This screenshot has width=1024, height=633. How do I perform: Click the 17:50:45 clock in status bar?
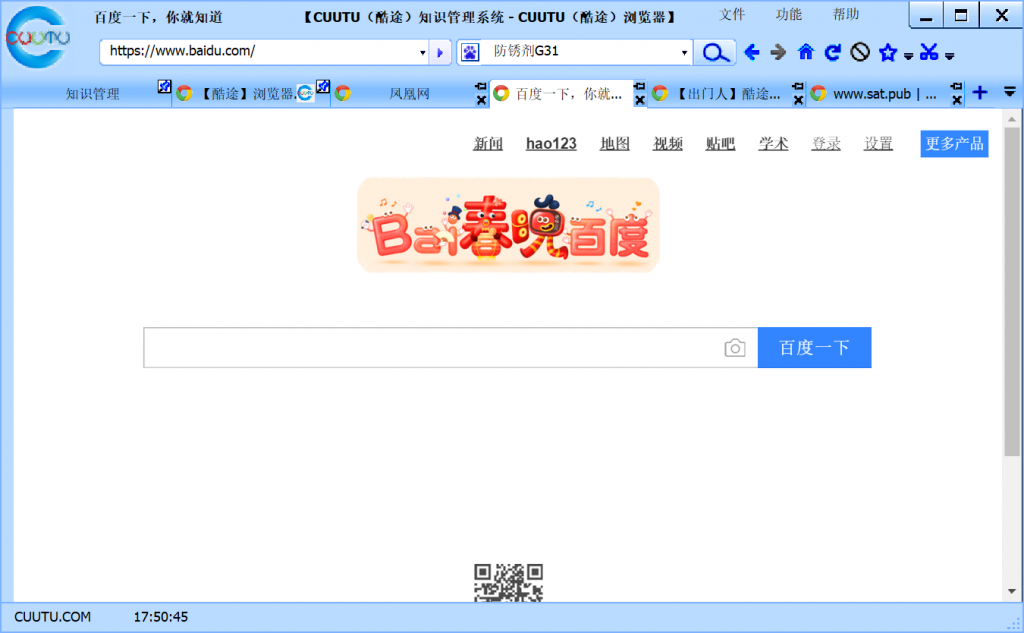point(161,617)
